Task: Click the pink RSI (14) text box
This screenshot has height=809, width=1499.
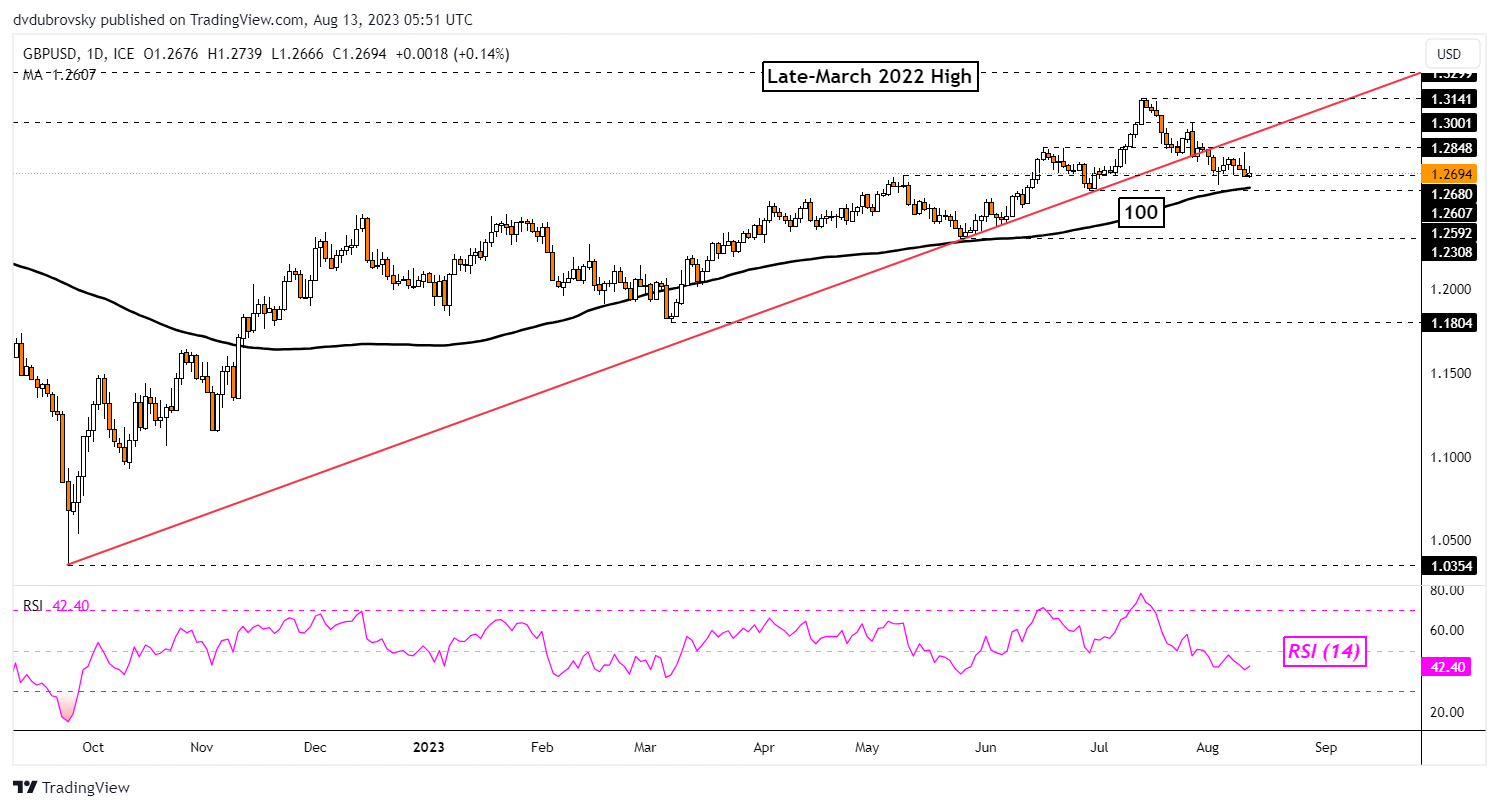Action: 1324,653
